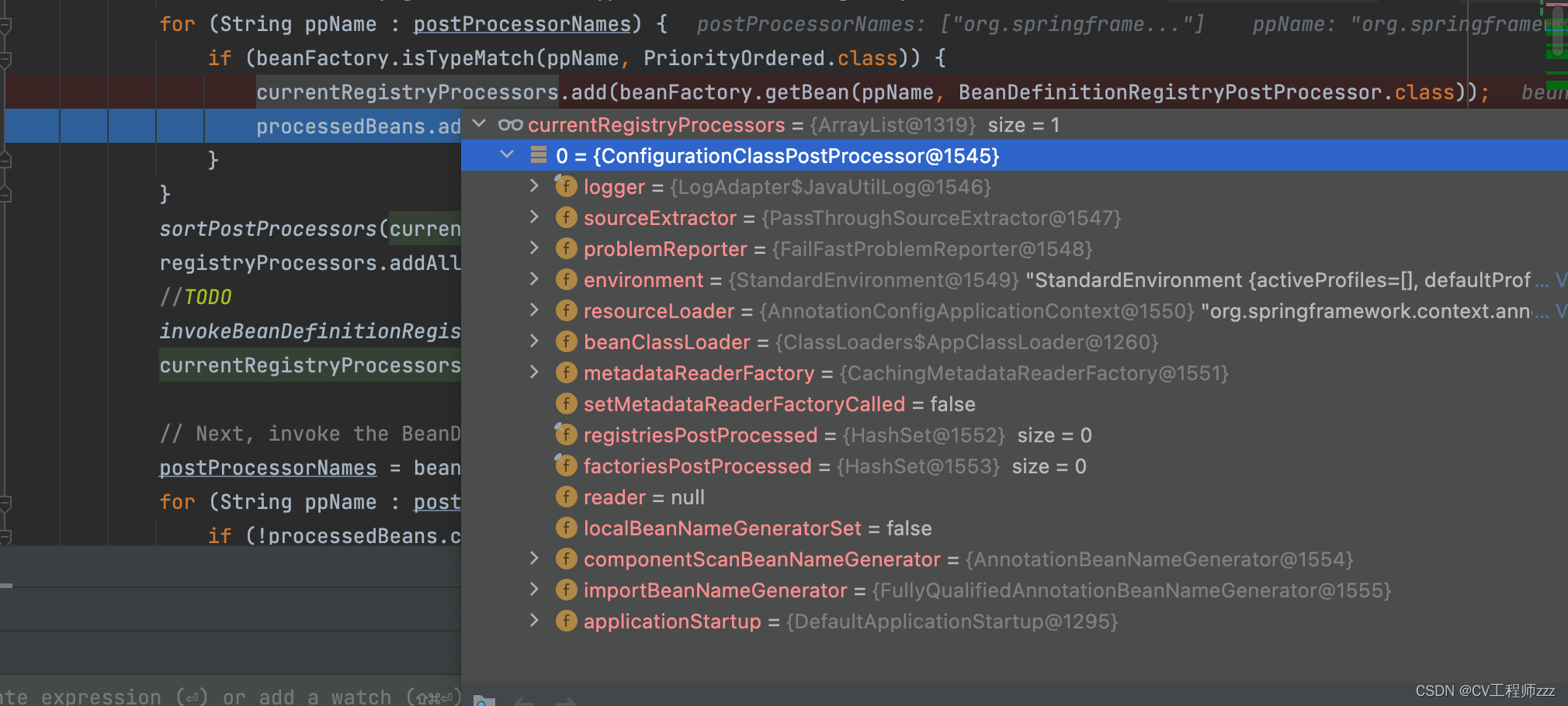Click the field icon next to localBeanNameGeneratorSet
Viewport: 1568px width, 706px height.
tap(566, 528)
